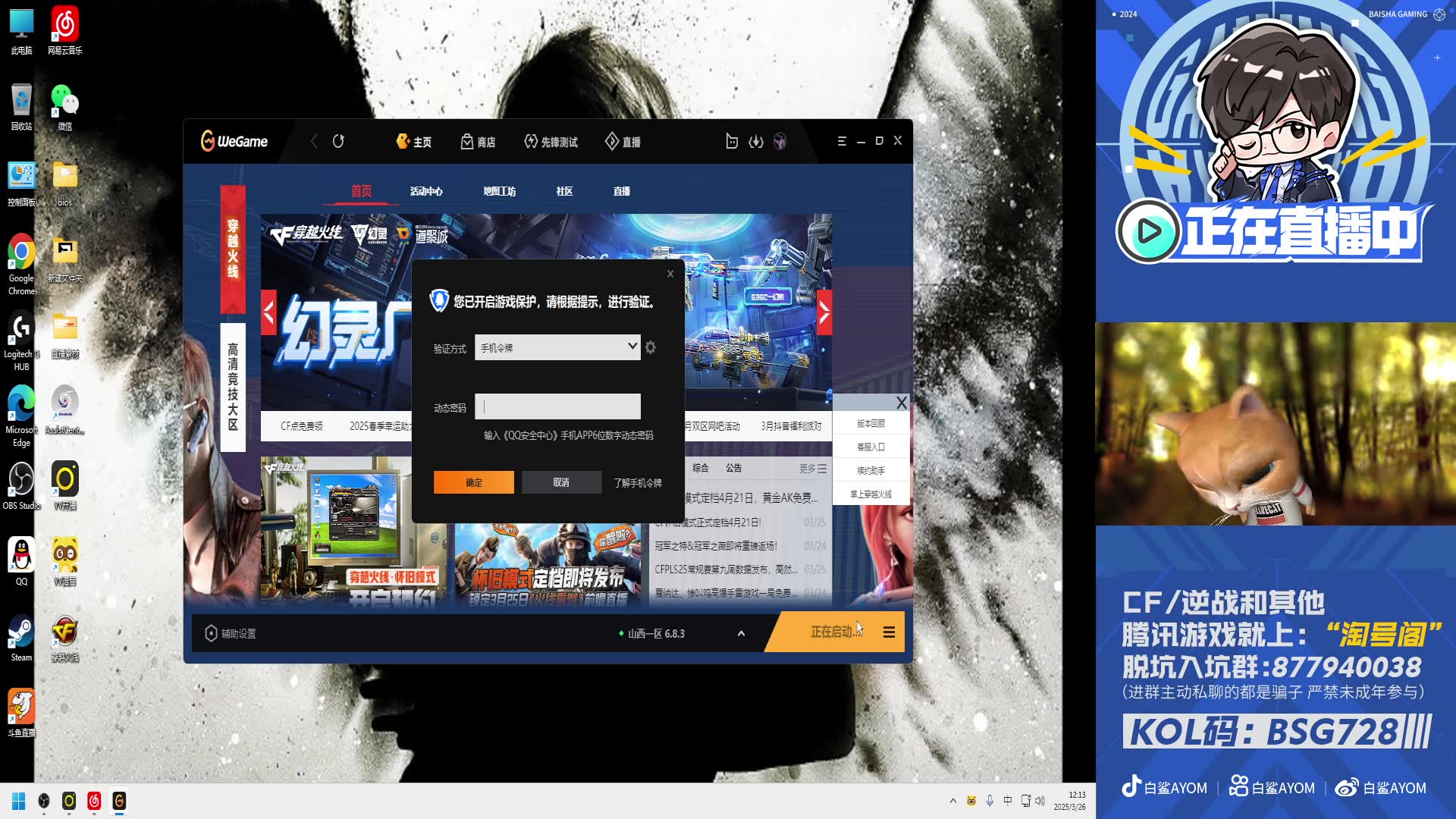Screen dimensions: 1456x819
Task: Open Microsoft Edge desktop icon
Action: tap(21, 416)
